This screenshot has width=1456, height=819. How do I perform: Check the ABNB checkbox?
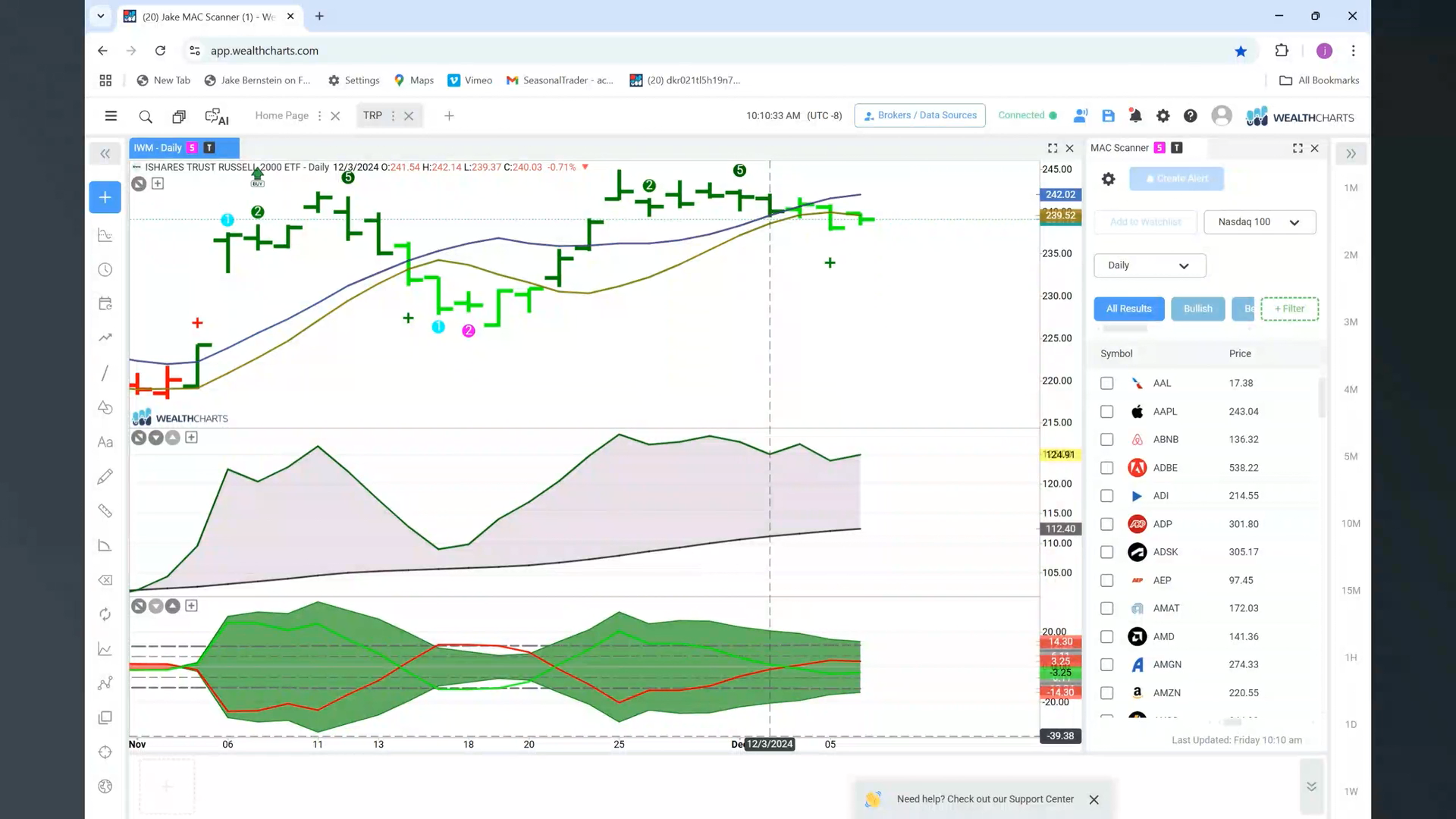coord(1106,440)
